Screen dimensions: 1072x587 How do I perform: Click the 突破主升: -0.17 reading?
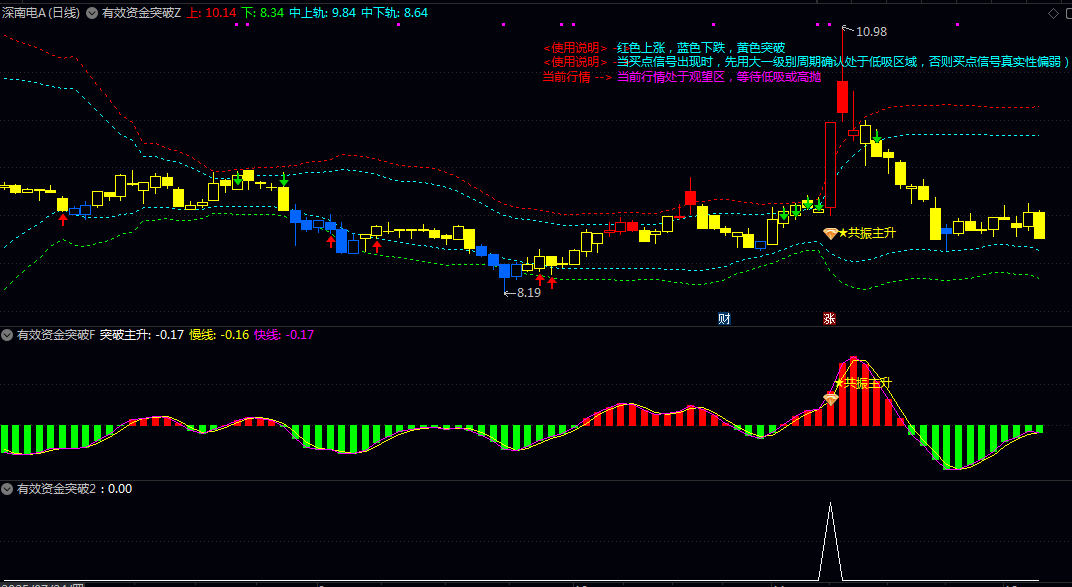click(x=142, y=335)
